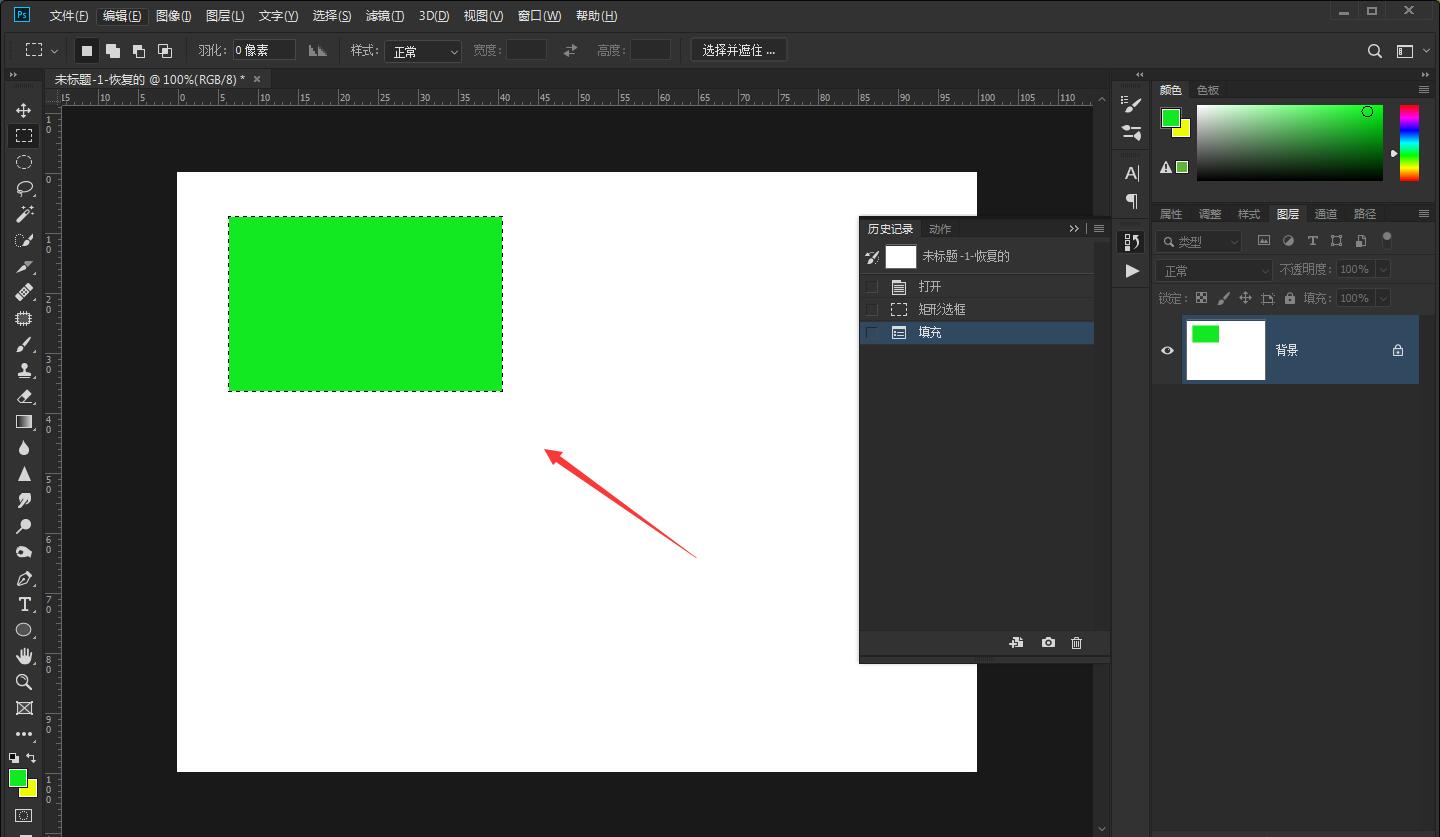Open the 滤镜(T) menu
The width and height of the screenshot is (1440, 837).
coord(384,16)
